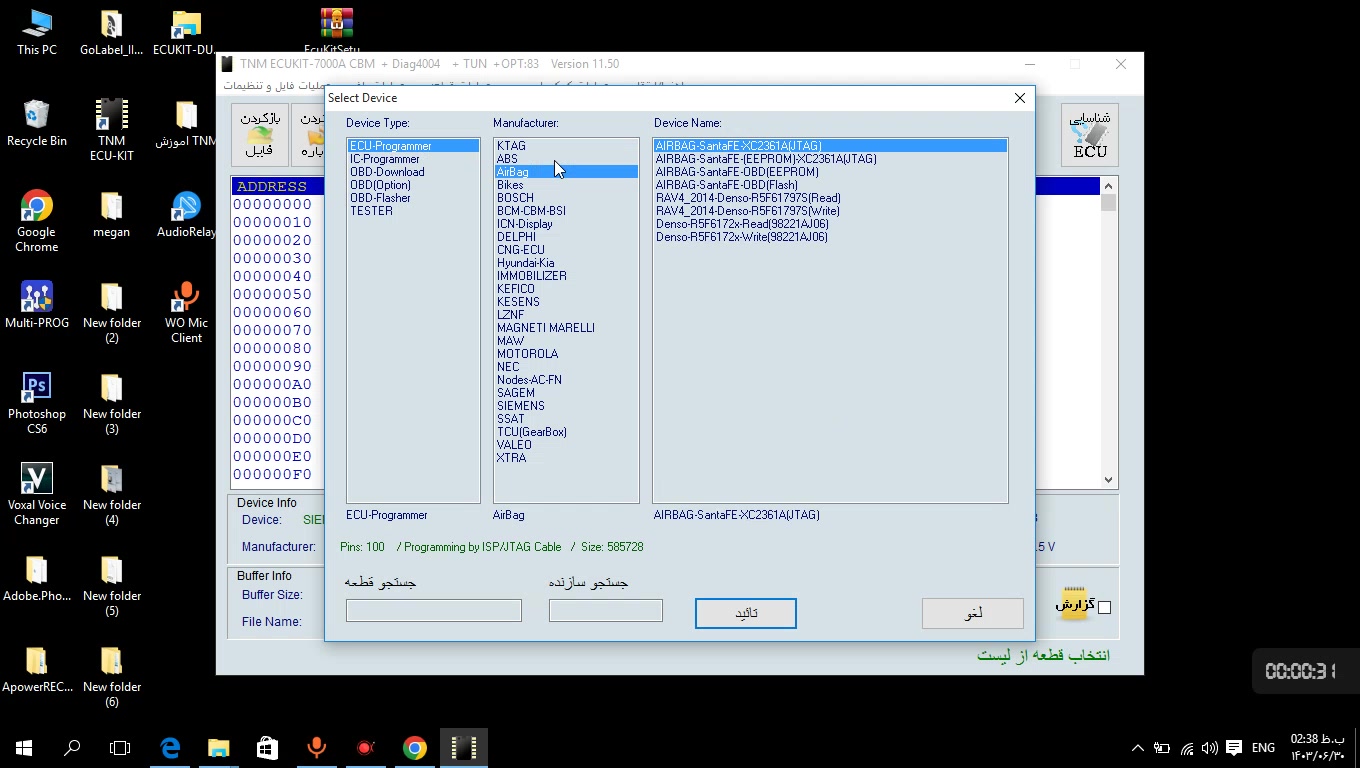Open WO Mic Client desktop shortcut
Image resolution: width=1360 pixels, height=768 pixels.
[186, 312]
